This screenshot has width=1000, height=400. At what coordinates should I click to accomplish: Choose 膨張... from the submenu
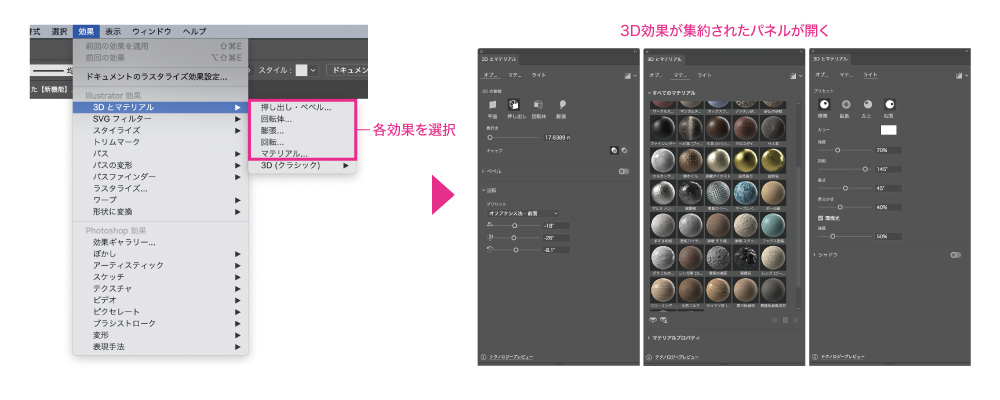272,130
